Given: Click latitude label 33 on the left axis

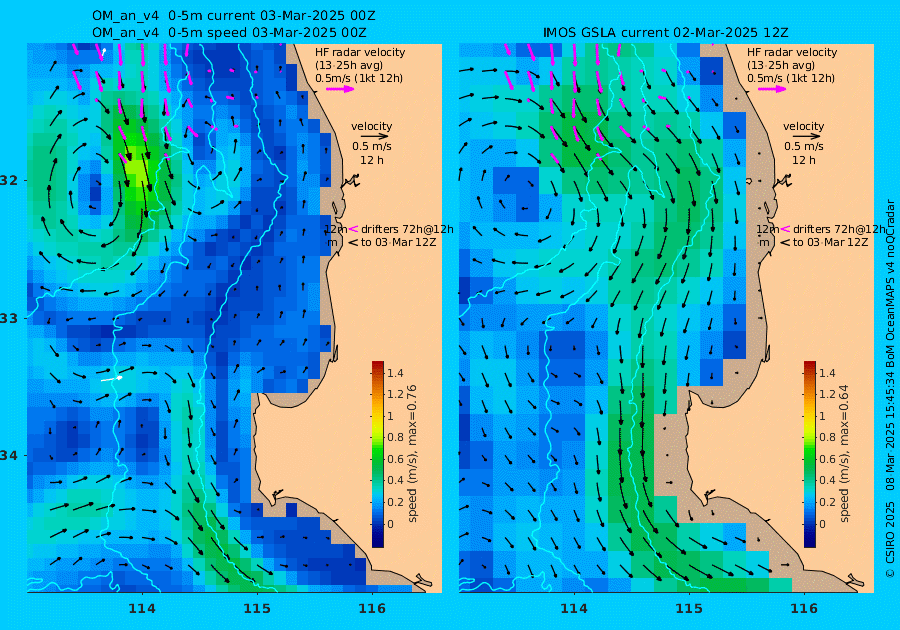Looking at the screenshot, I should point(10,318).
